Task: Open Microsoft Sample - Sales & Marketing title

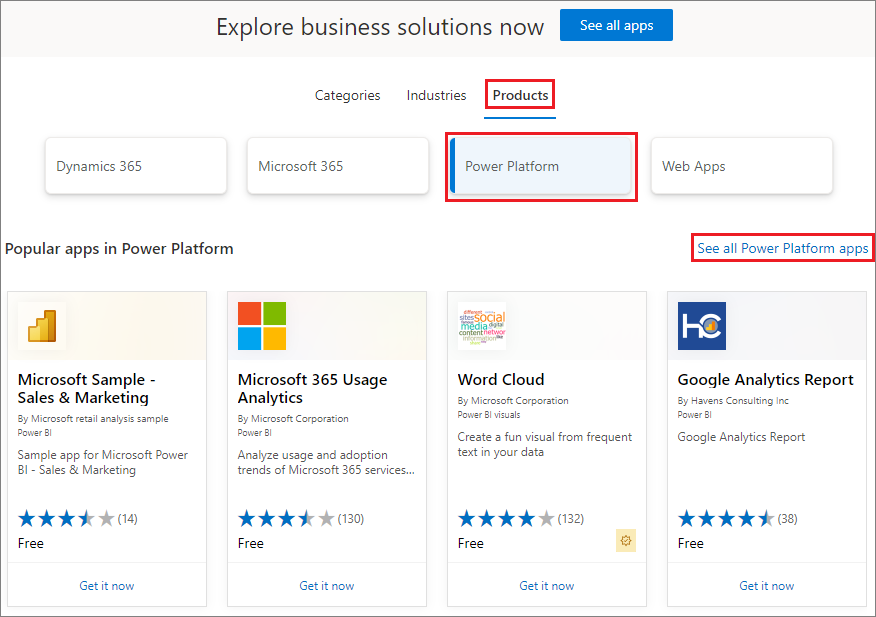Action: [x=87, y=388]
